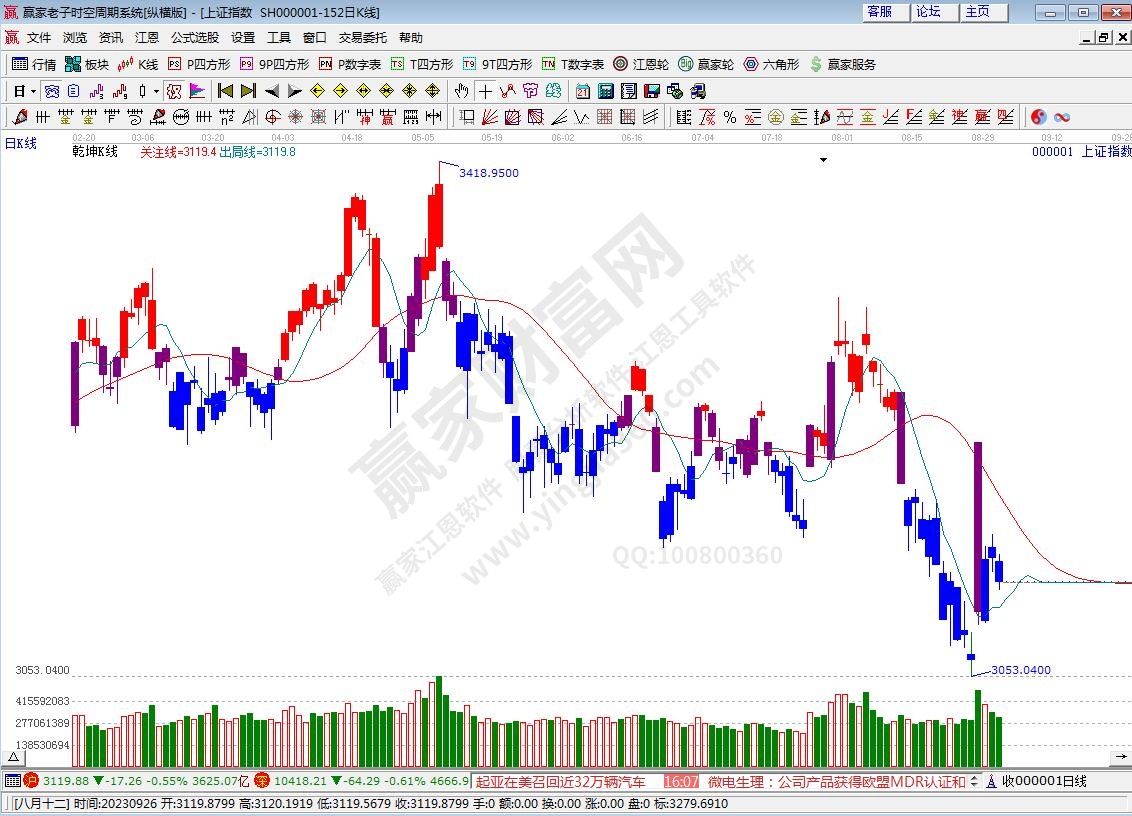
Task: Click the calculator icon in toolbar
Action: [x=605, y=91]
